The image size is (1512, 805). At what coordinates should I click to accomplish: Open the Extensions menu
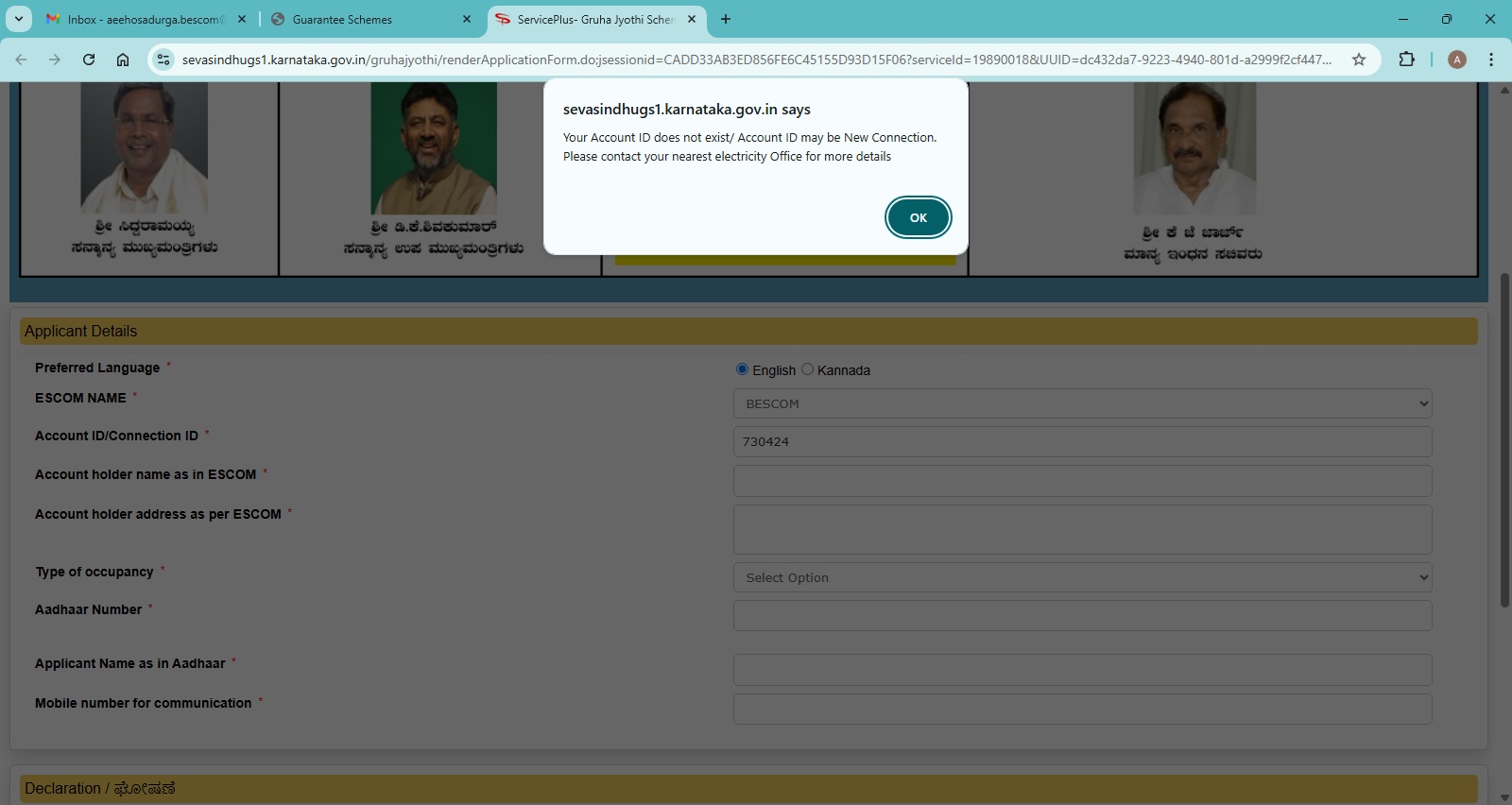(1406, 60)
